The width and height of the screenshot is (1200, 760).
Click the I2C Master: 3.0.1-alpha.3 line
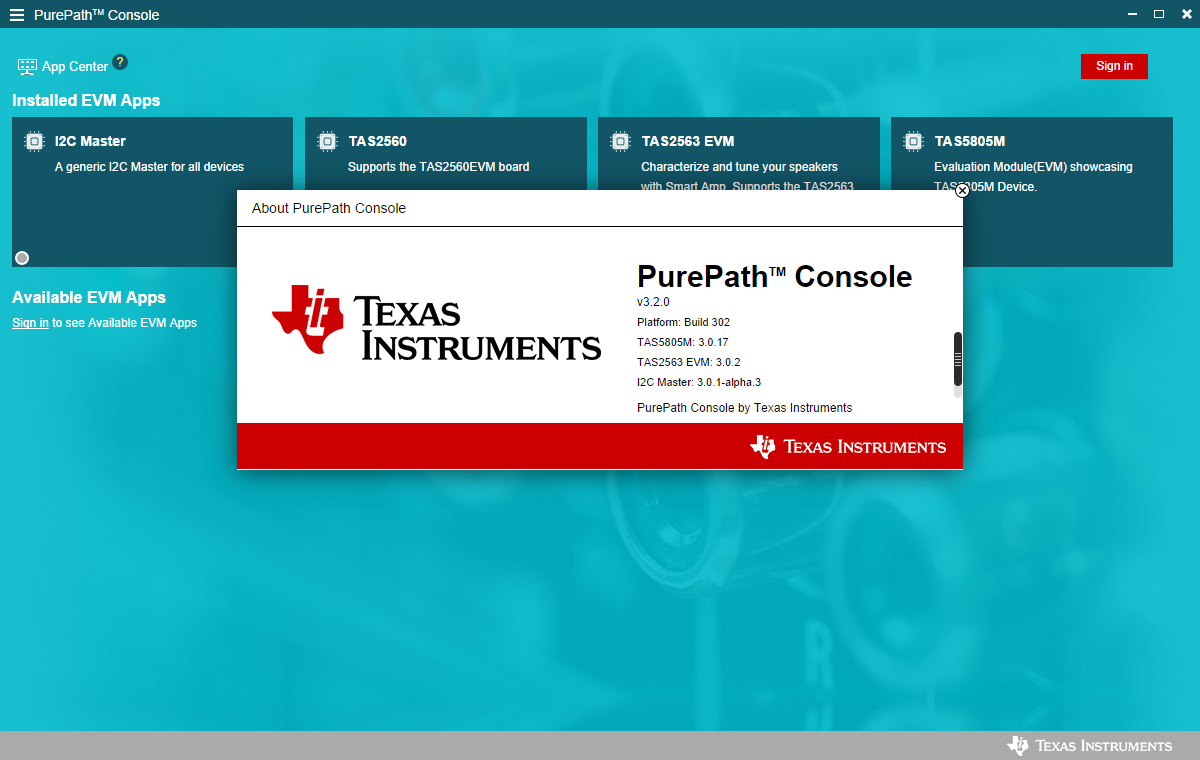[699, 382]
